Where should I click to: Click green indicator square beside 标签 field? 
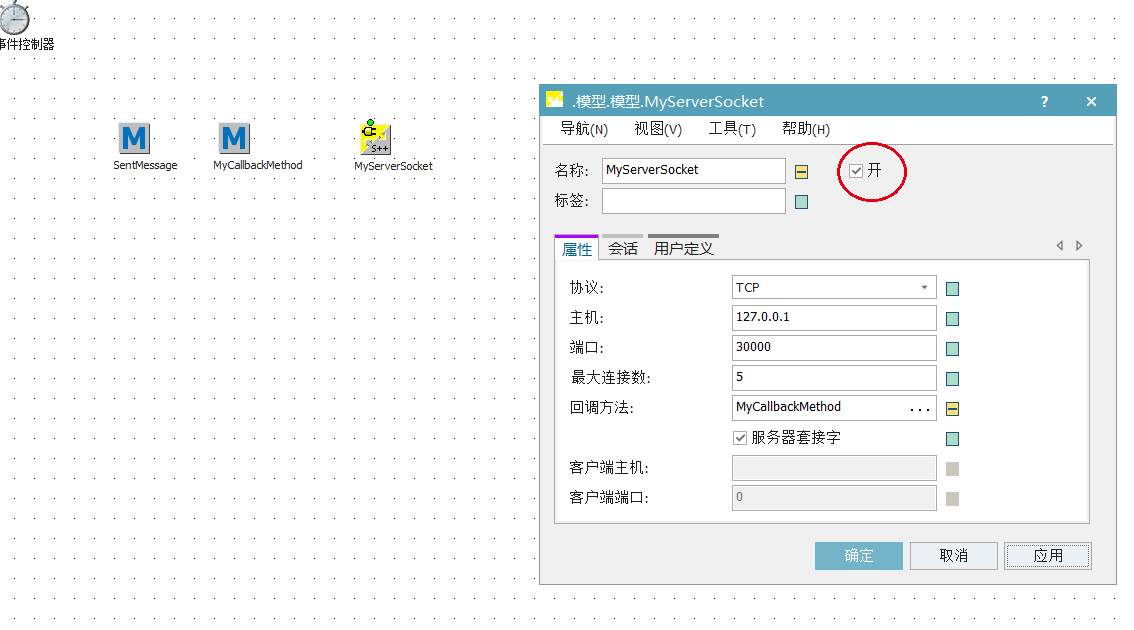click(x=802, y=201)
